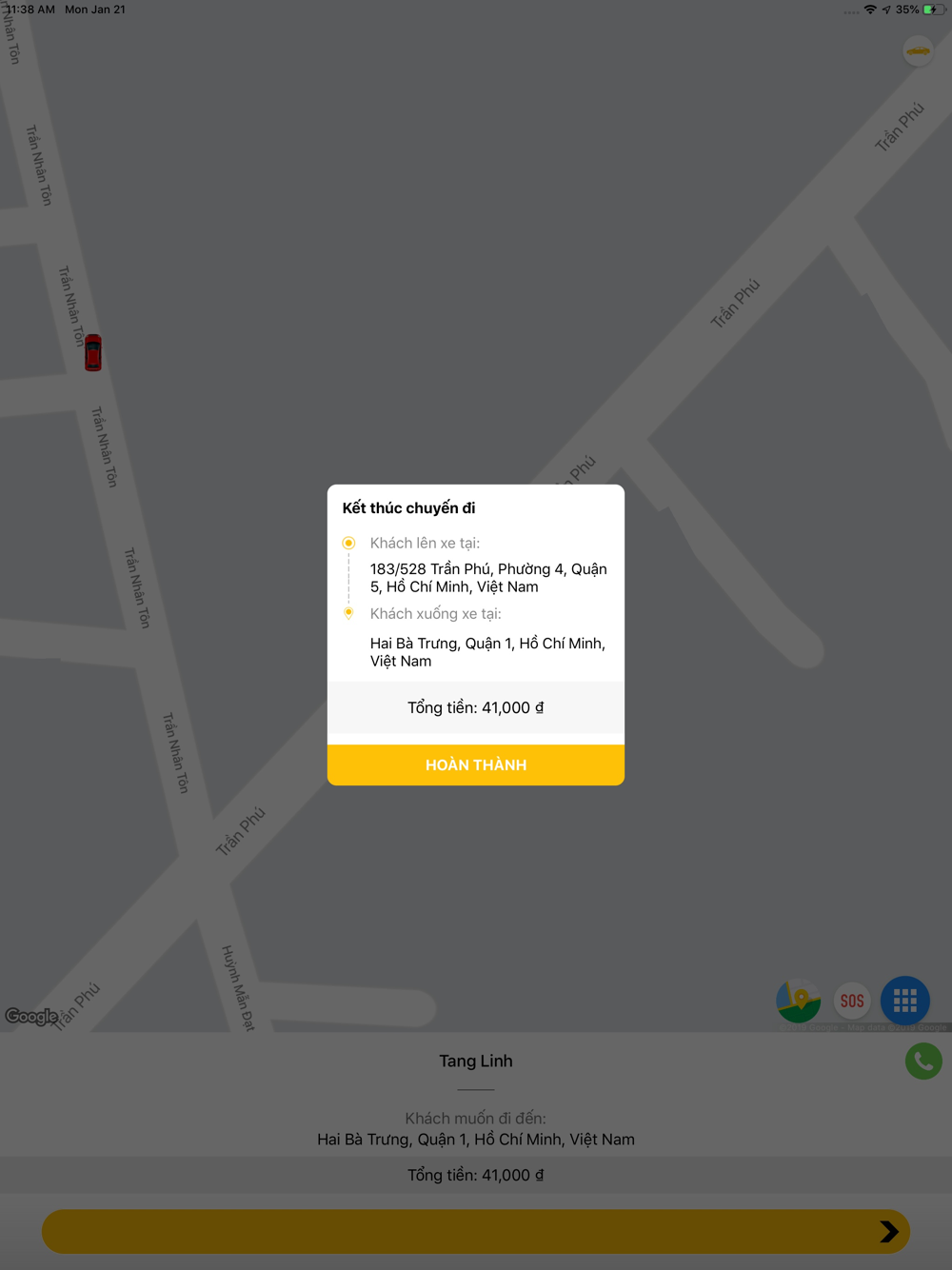Tap the SOS emergency button

click(x=852, y=1001)
